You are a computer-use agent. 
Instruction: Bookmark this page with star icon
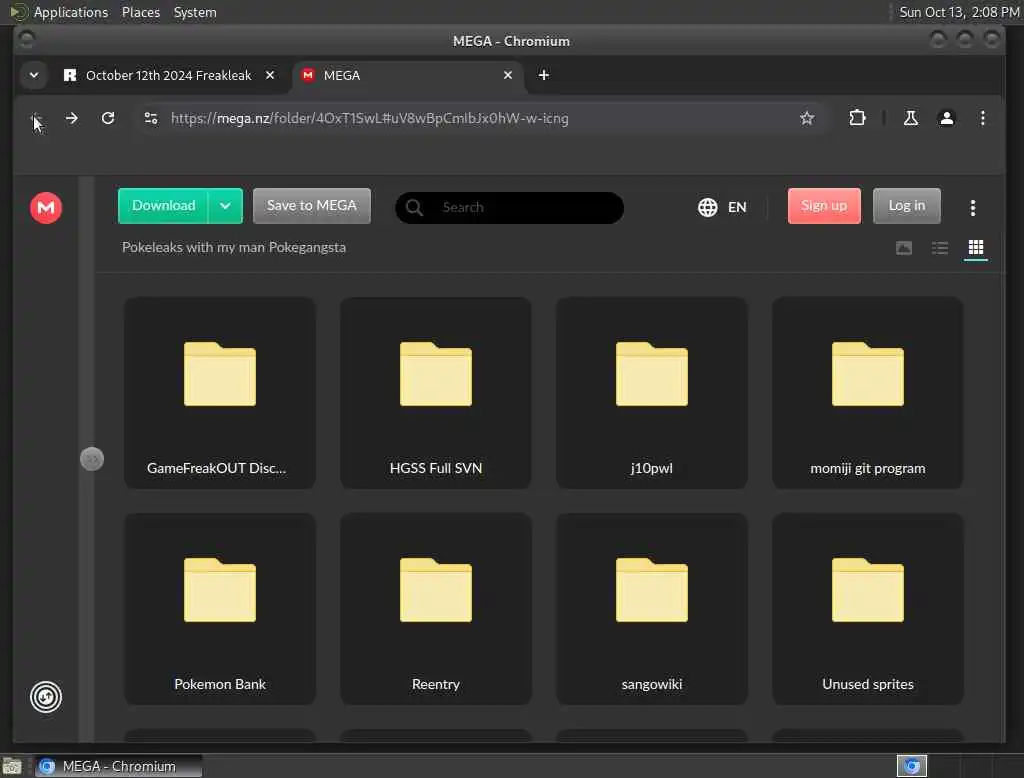[x=807, y=118]
